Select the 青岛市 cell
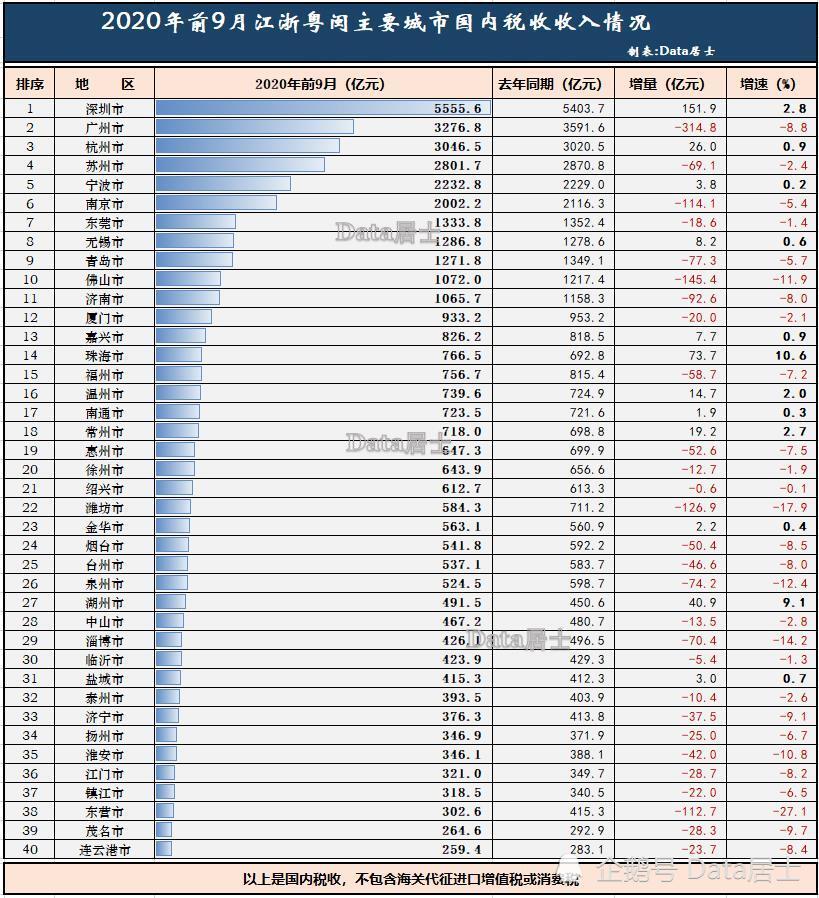Screen dimensions: 819x898 [x=105, y=261]
